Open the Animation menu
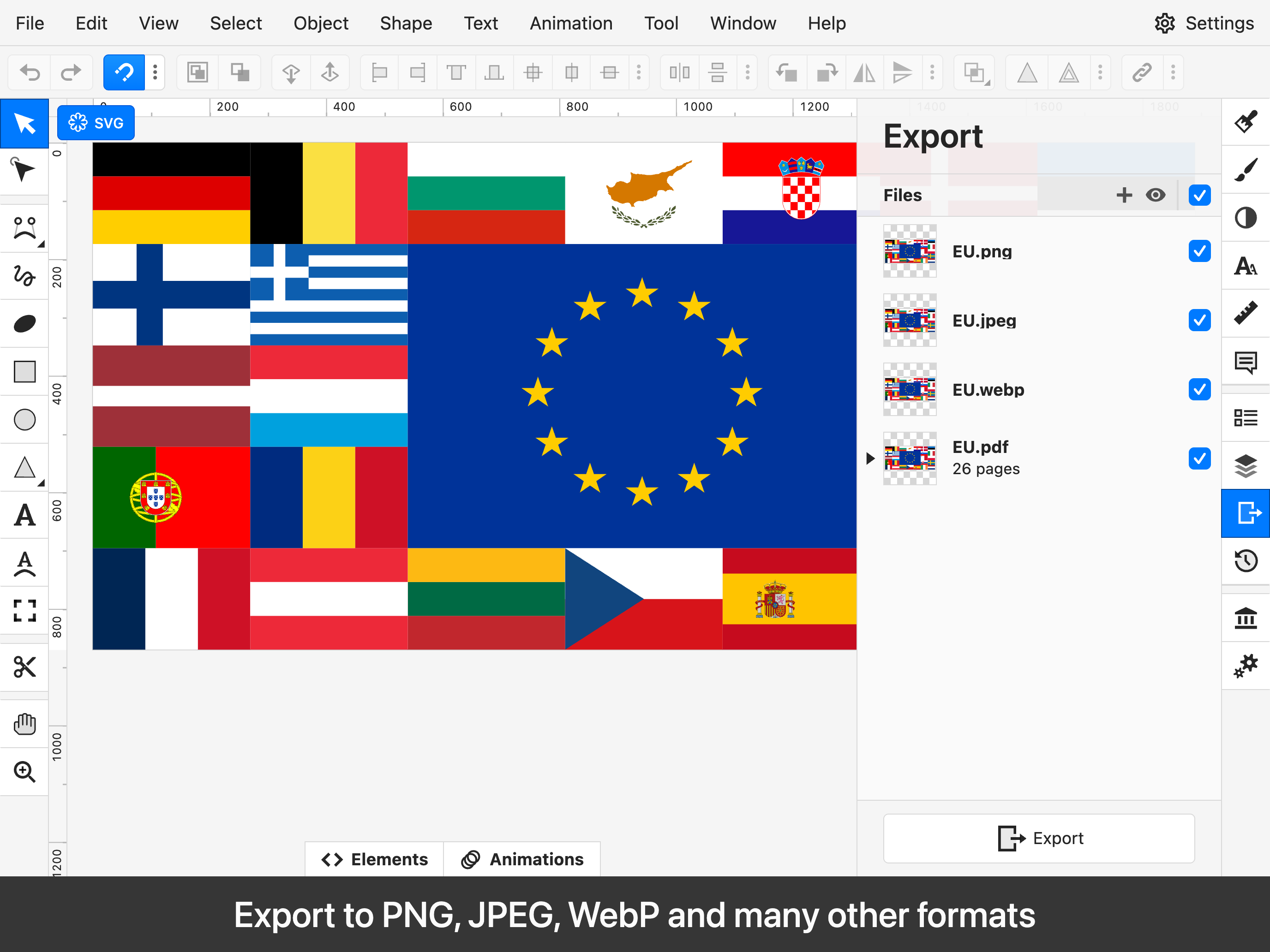The image size is (1270, 952). (x=571, y=24)
